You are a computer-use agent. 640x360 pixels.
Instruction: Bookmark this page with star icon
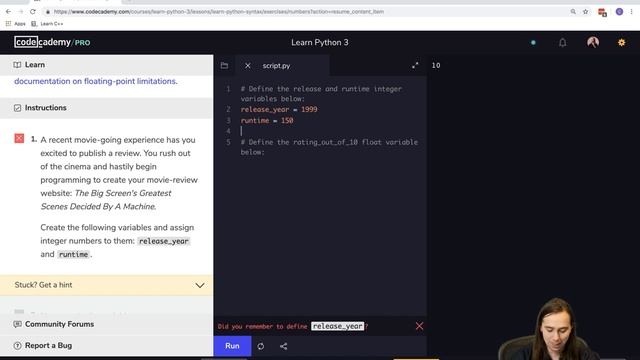coord(586,12)
